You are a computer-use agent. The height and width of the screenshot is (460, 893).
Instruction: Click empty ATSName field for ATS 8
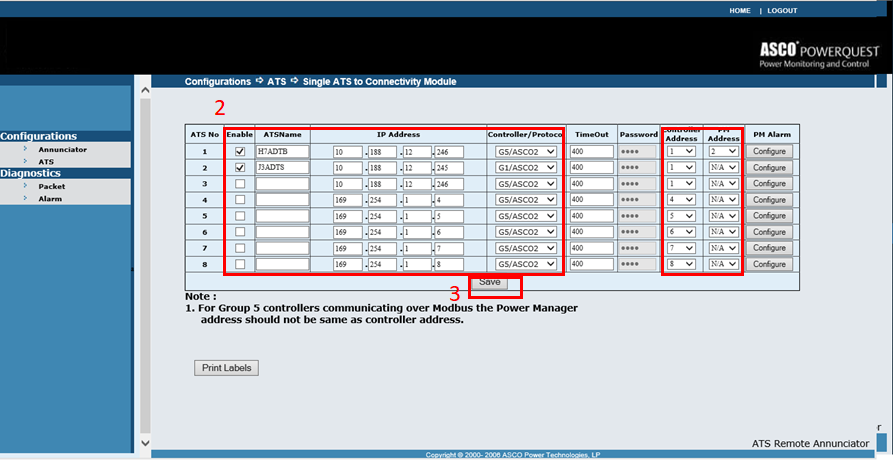point(282,264)
